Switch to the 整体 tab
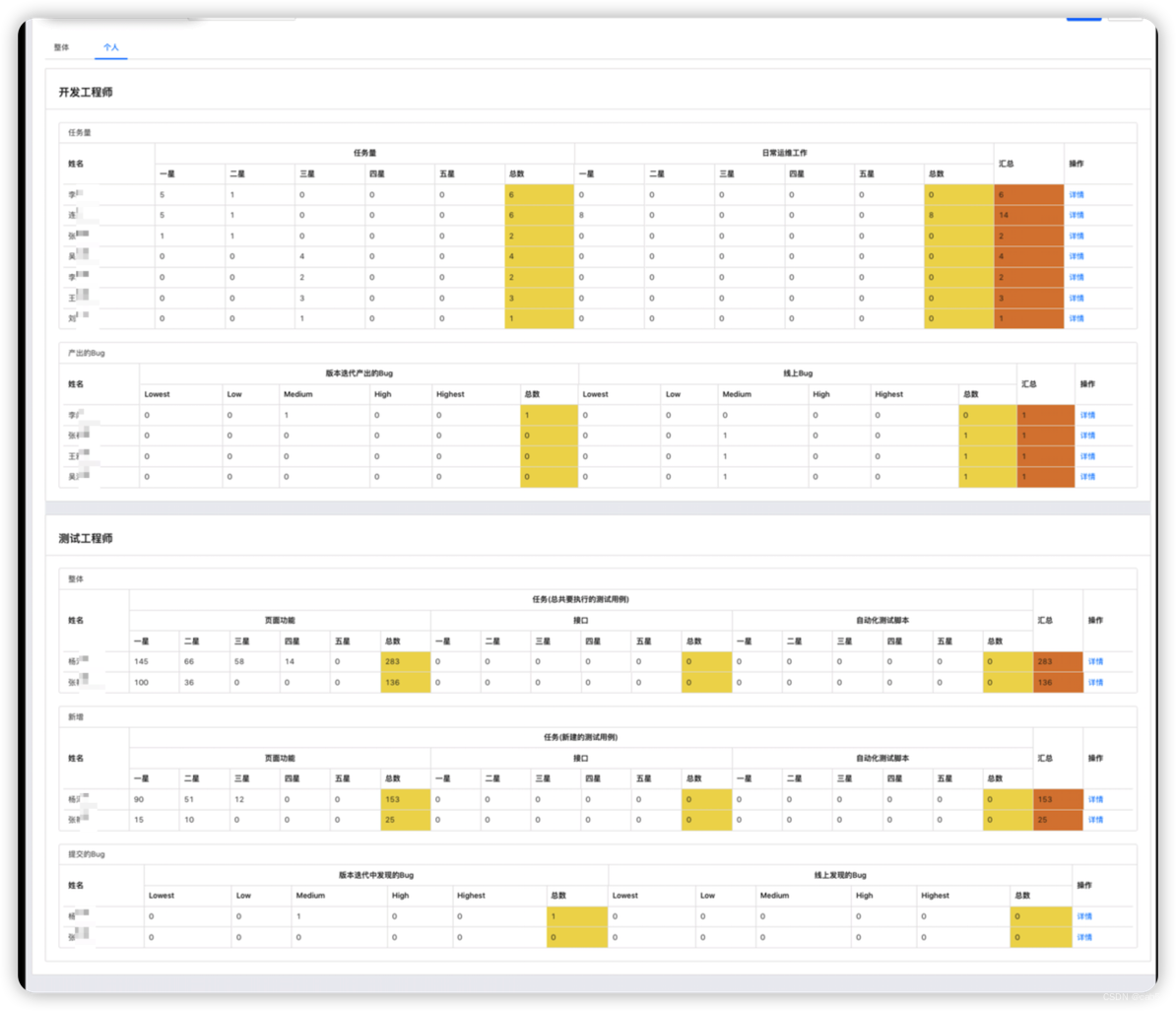1176x1011 pixels. tap(61, 47)
